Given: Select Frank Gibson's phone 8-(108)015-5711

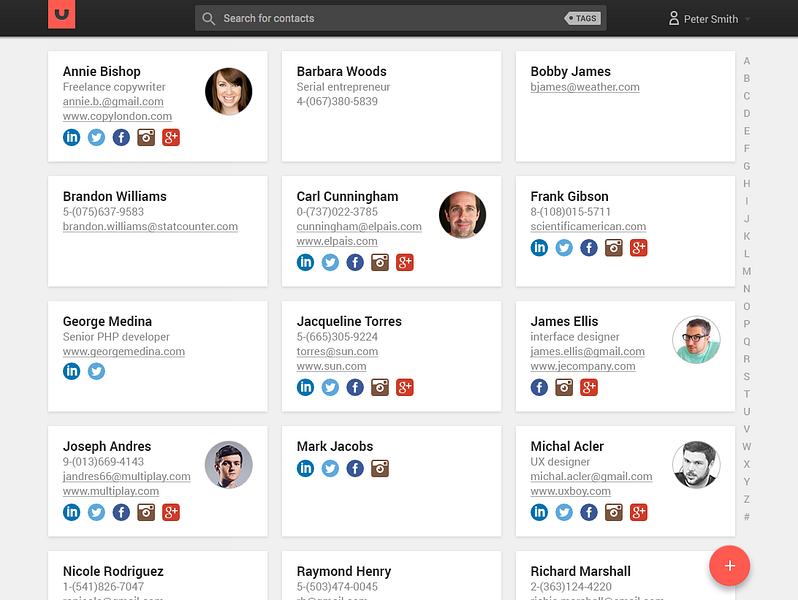Looking at the screenshot, I should pyautogui.click(x=570, y=212).
